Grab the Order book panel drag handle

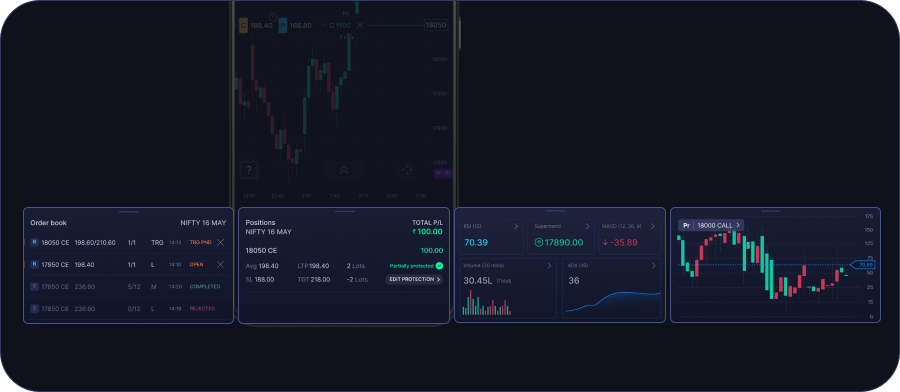(129, 212)
